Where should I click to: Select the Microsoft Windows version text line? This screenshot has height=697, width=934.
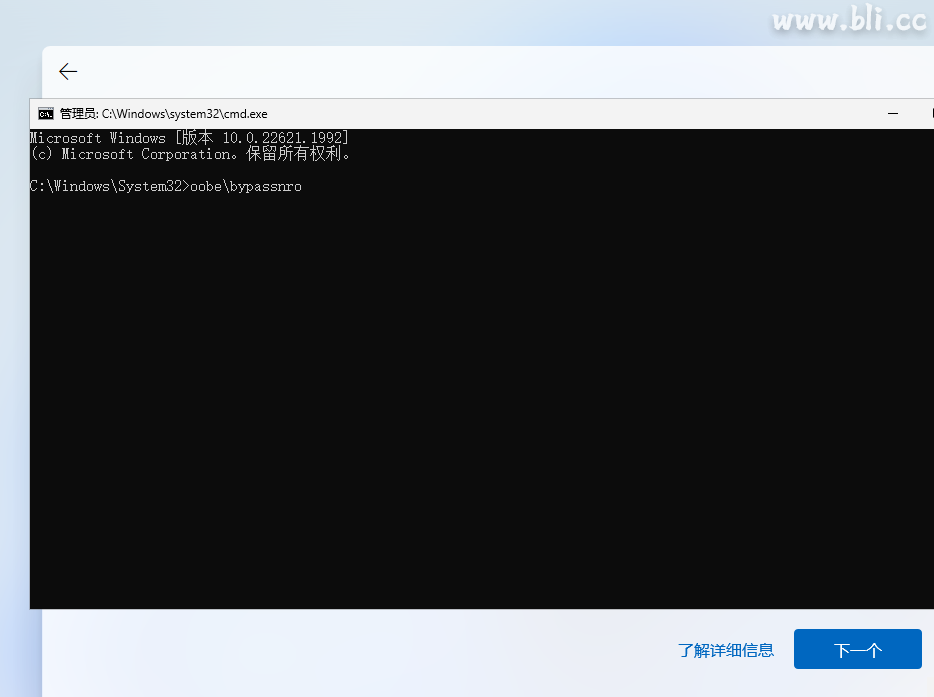(188, 137)
